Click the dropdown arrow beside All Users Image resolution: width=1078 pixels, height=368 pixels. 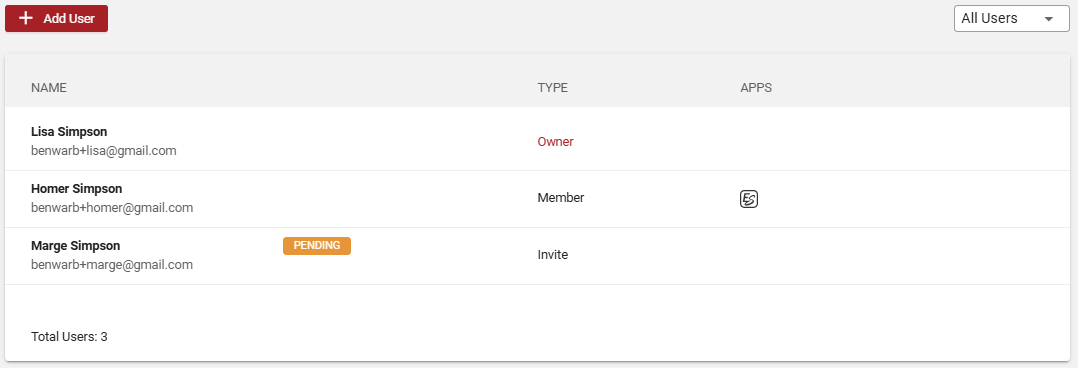[x=1048, y=19]
